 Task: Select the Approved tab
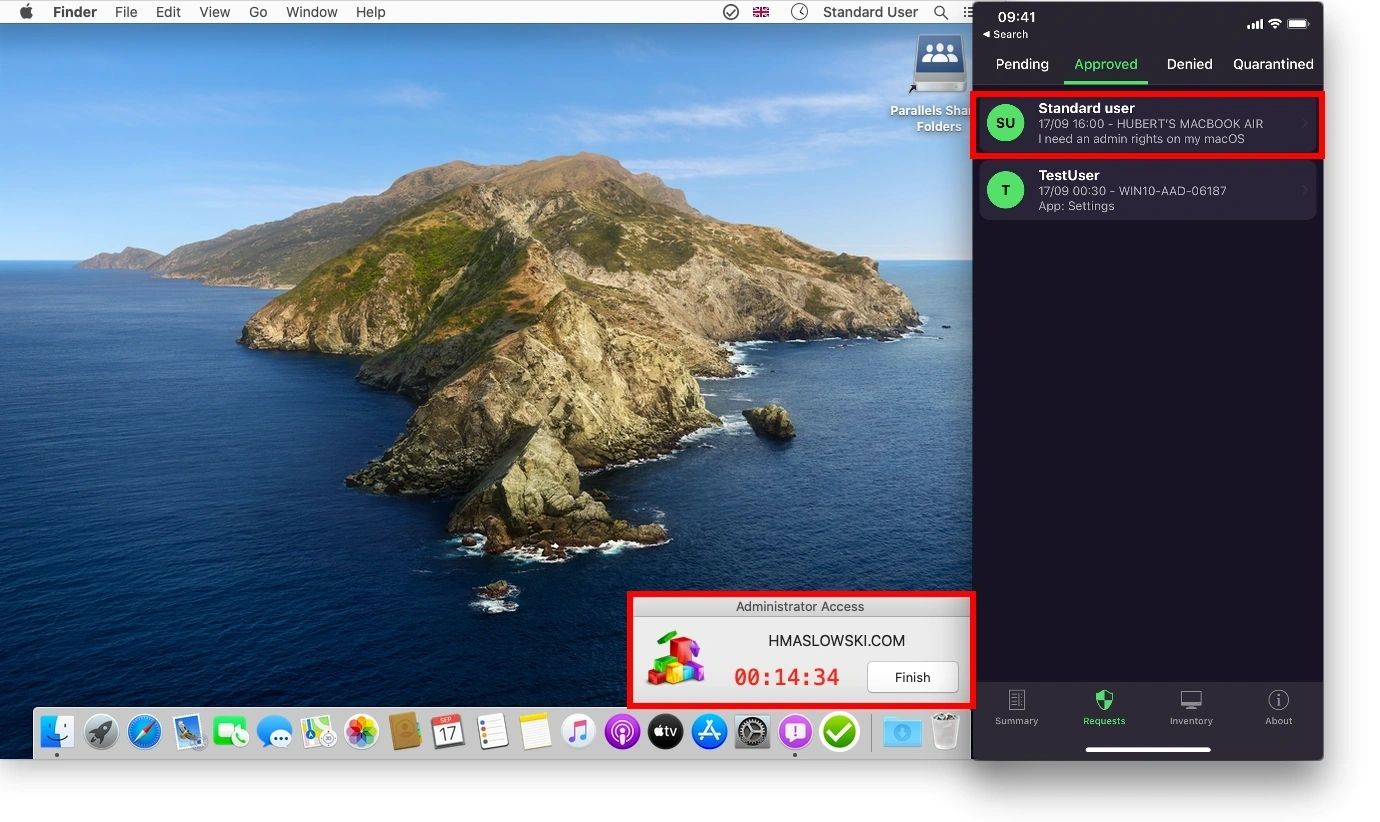click(1106, 64)
